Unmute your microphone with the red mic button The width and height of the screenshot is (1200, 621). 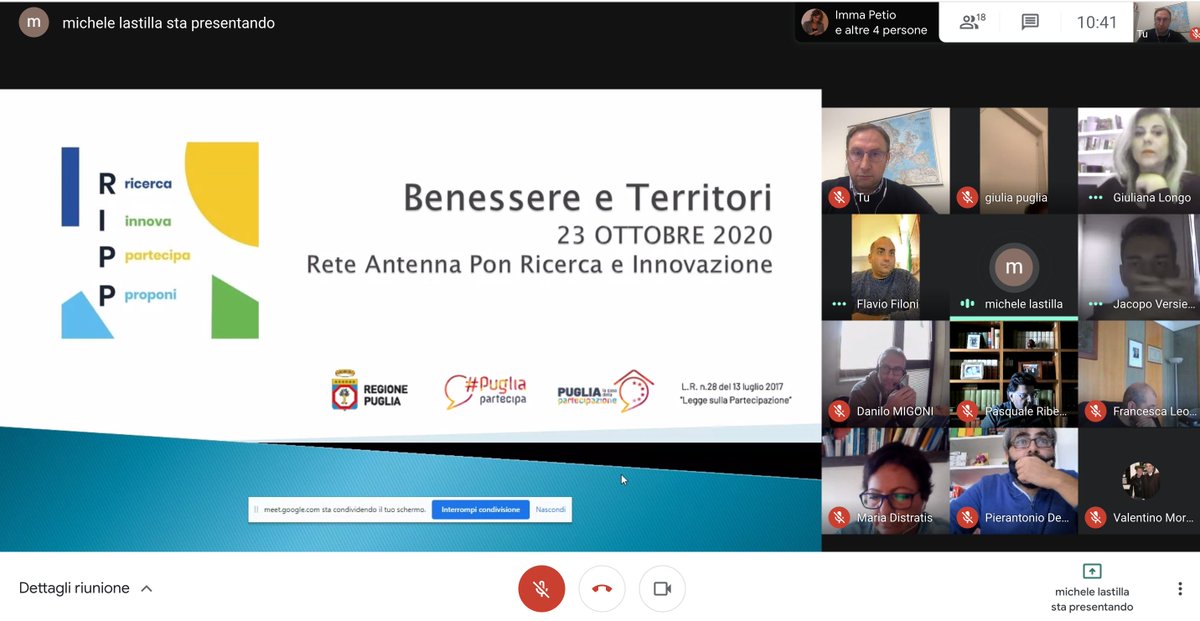[x=541, y=589]
